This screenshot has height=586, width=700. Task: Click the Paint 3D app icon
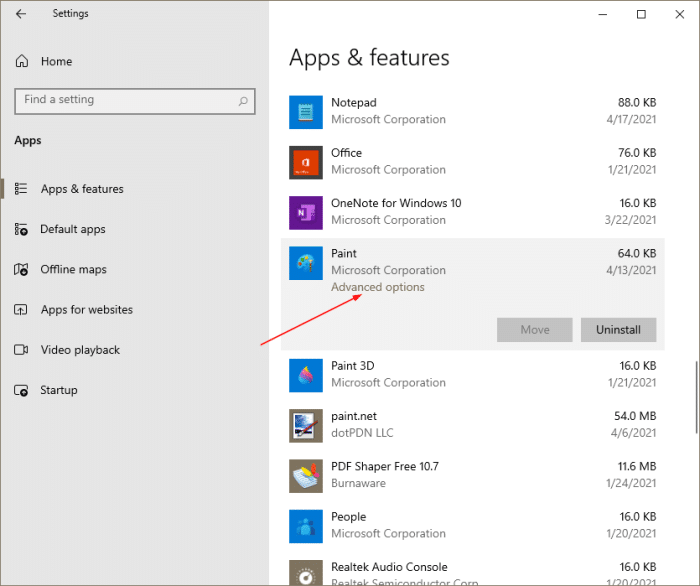tap(306, 375)
